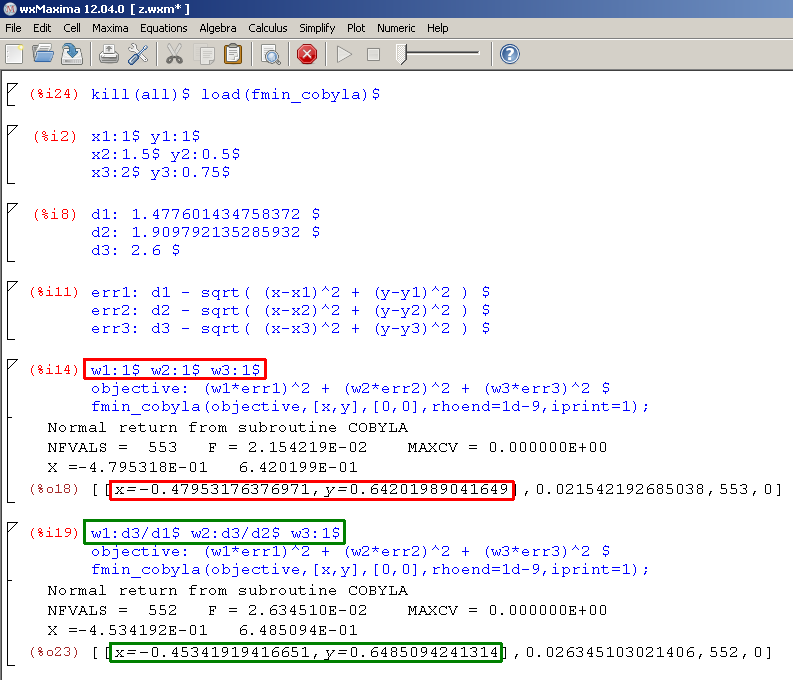The width and height of the screenshot is (793, 680).
Task: Open the File menu
Action: (x=13, y=28)
